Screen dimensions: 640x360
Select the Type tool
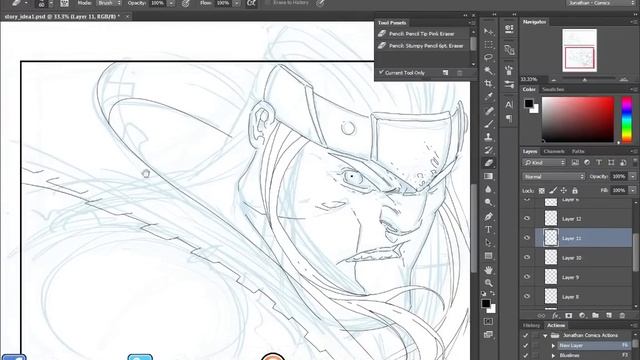pos(488,229)
